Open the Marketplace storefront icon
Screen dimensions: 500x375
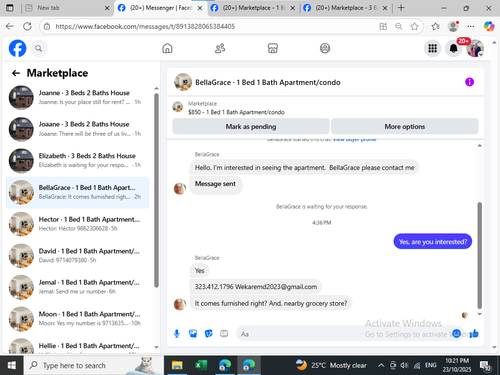point(273,48)
